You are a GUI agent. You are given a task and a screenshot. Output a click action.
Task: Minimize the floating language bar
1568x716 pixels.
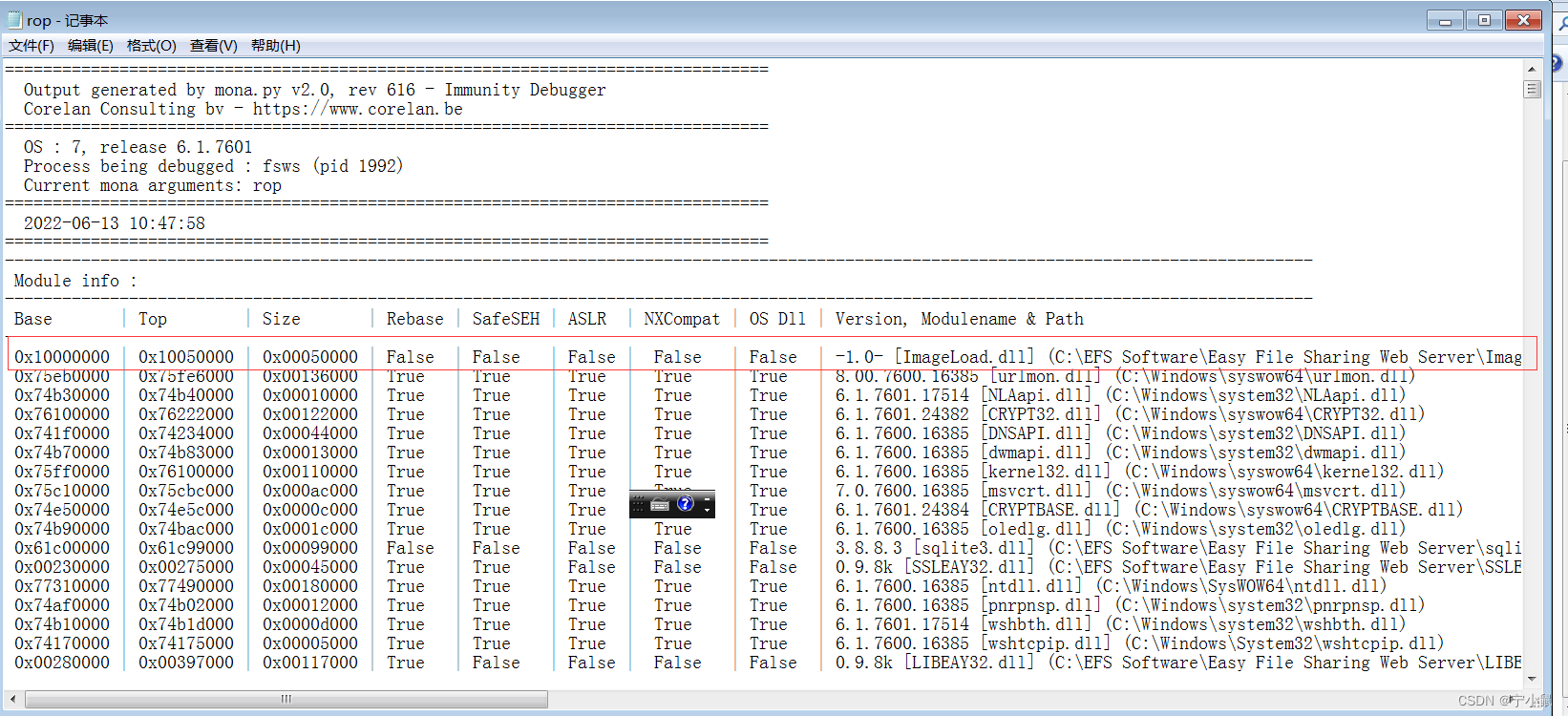(707, 498)
